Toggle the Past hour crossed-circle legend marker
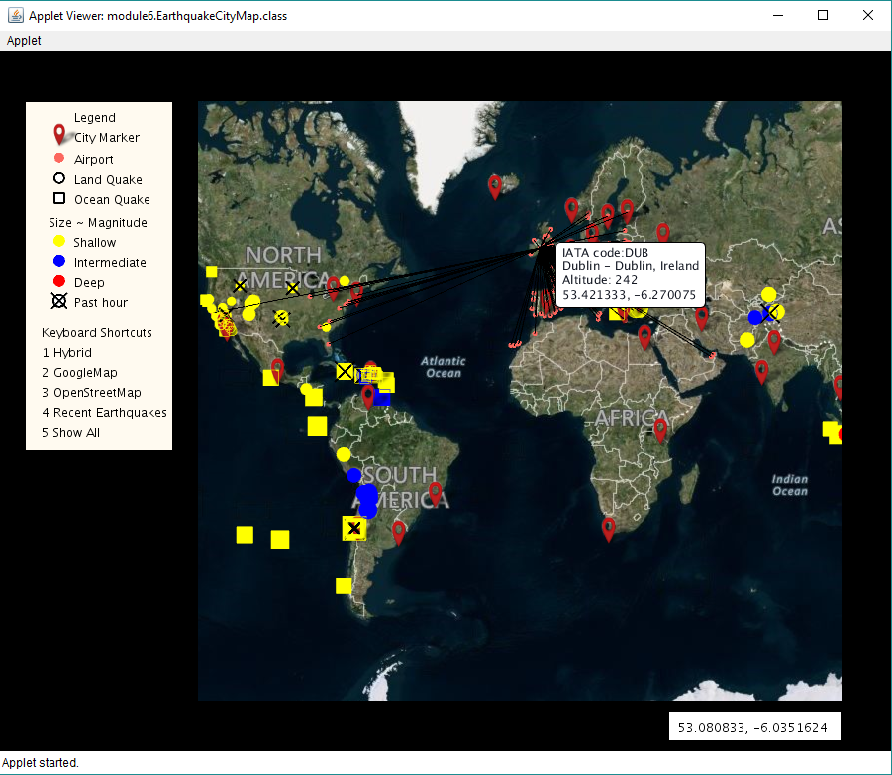Image resolution: width=892 pixels, height=775 pixels. (x=59, y=302)
